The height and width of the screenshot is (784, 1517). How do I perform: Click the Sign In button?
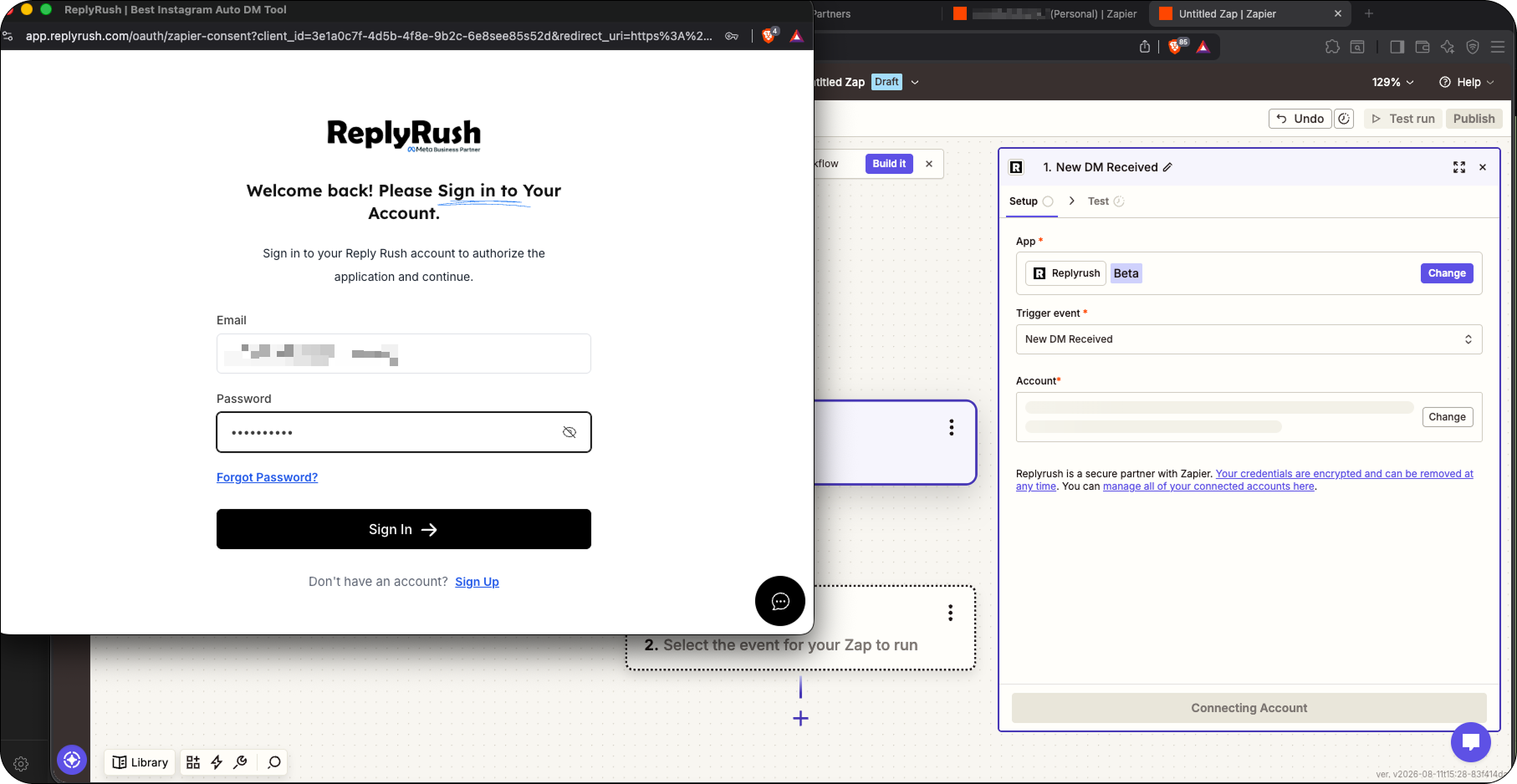404,529
